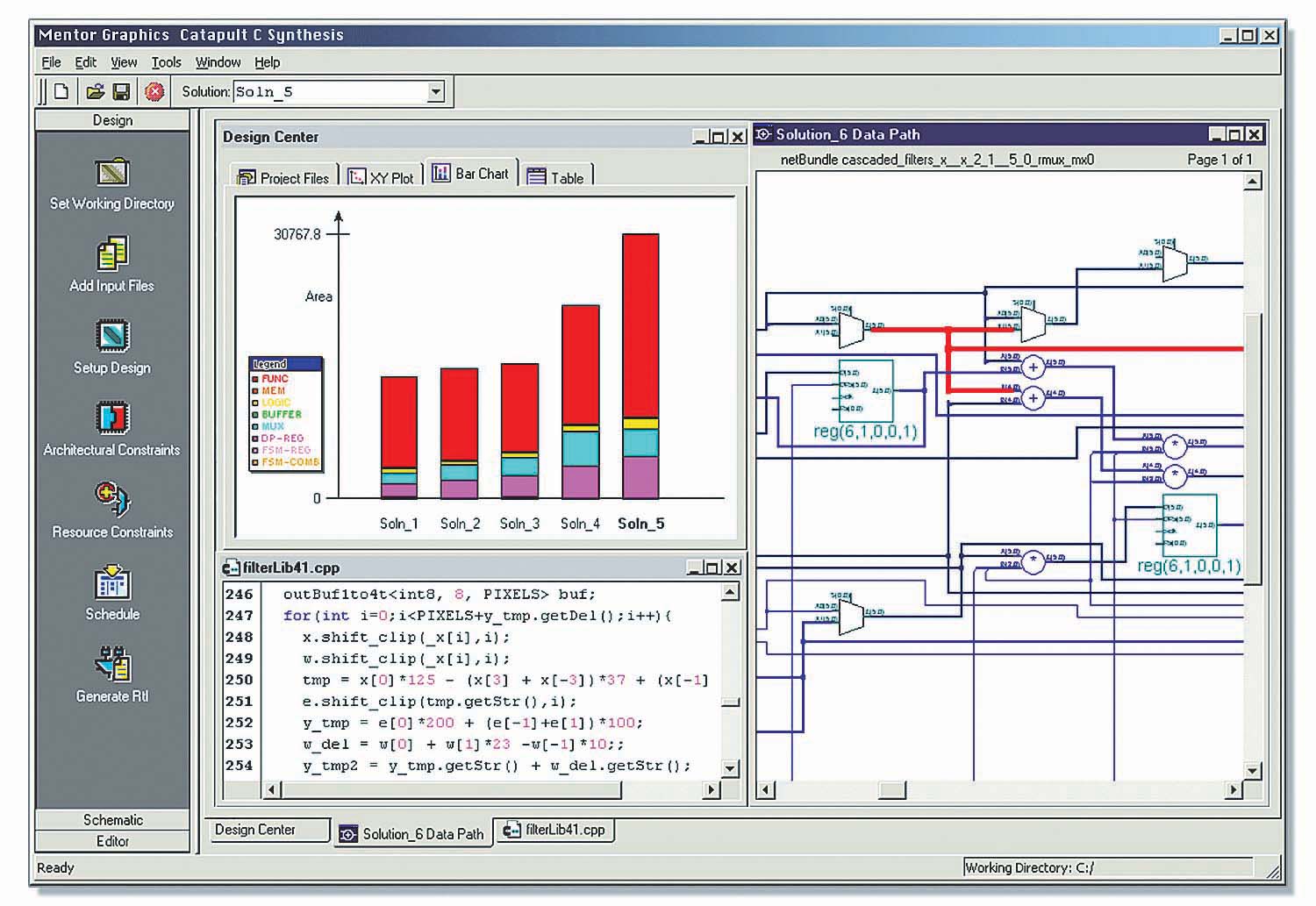The height and width of the screenshot is (906, 1316).
Task: Click the Design panel header button
Action: click(x=112, y=120)
